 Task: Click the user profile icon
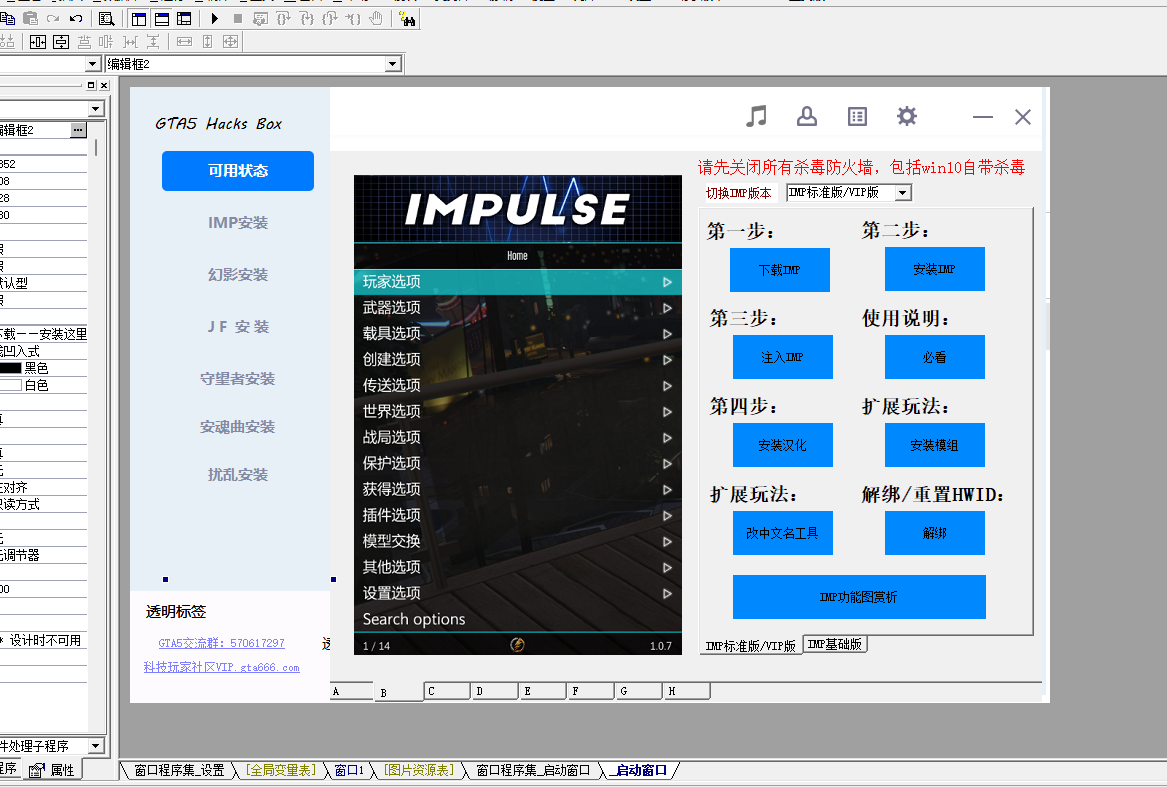point(807,117)
